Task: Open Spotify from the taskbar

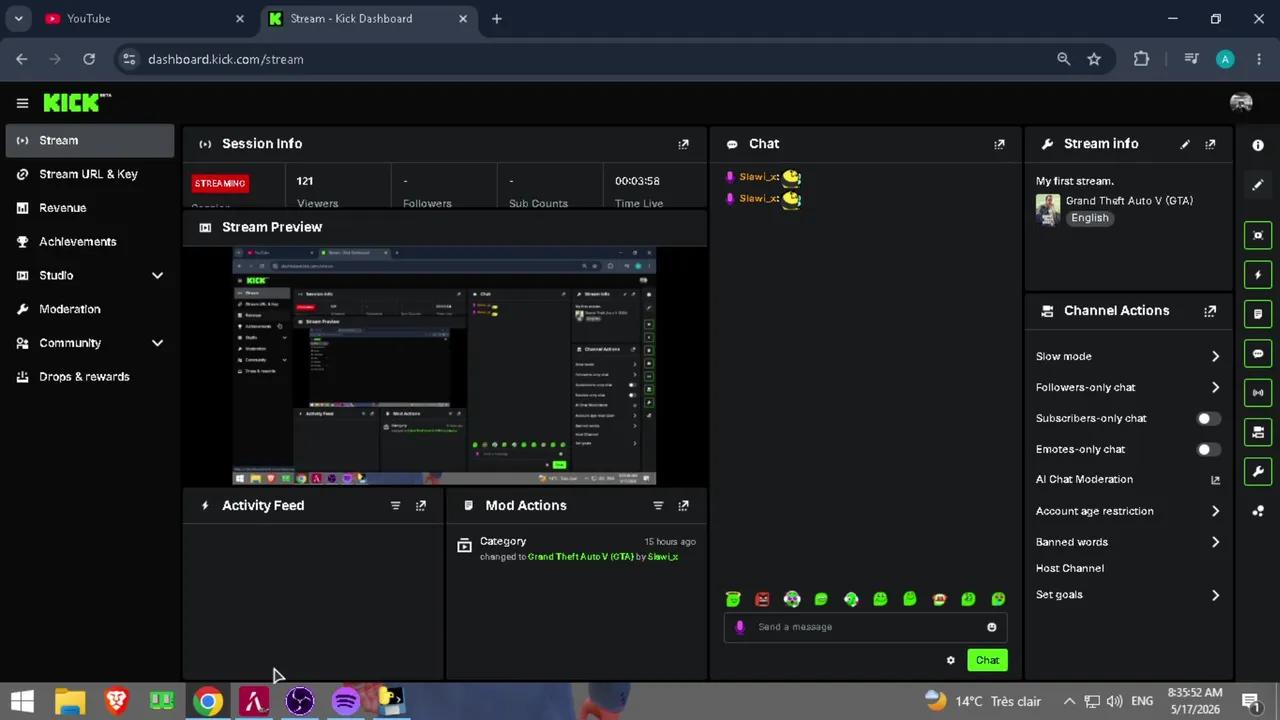Action: pos(345,701)
